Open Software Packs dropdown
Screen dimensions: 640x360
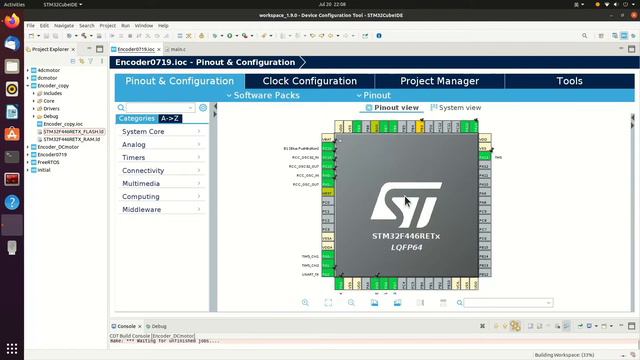pyautogui.click(x=263, y=96)
